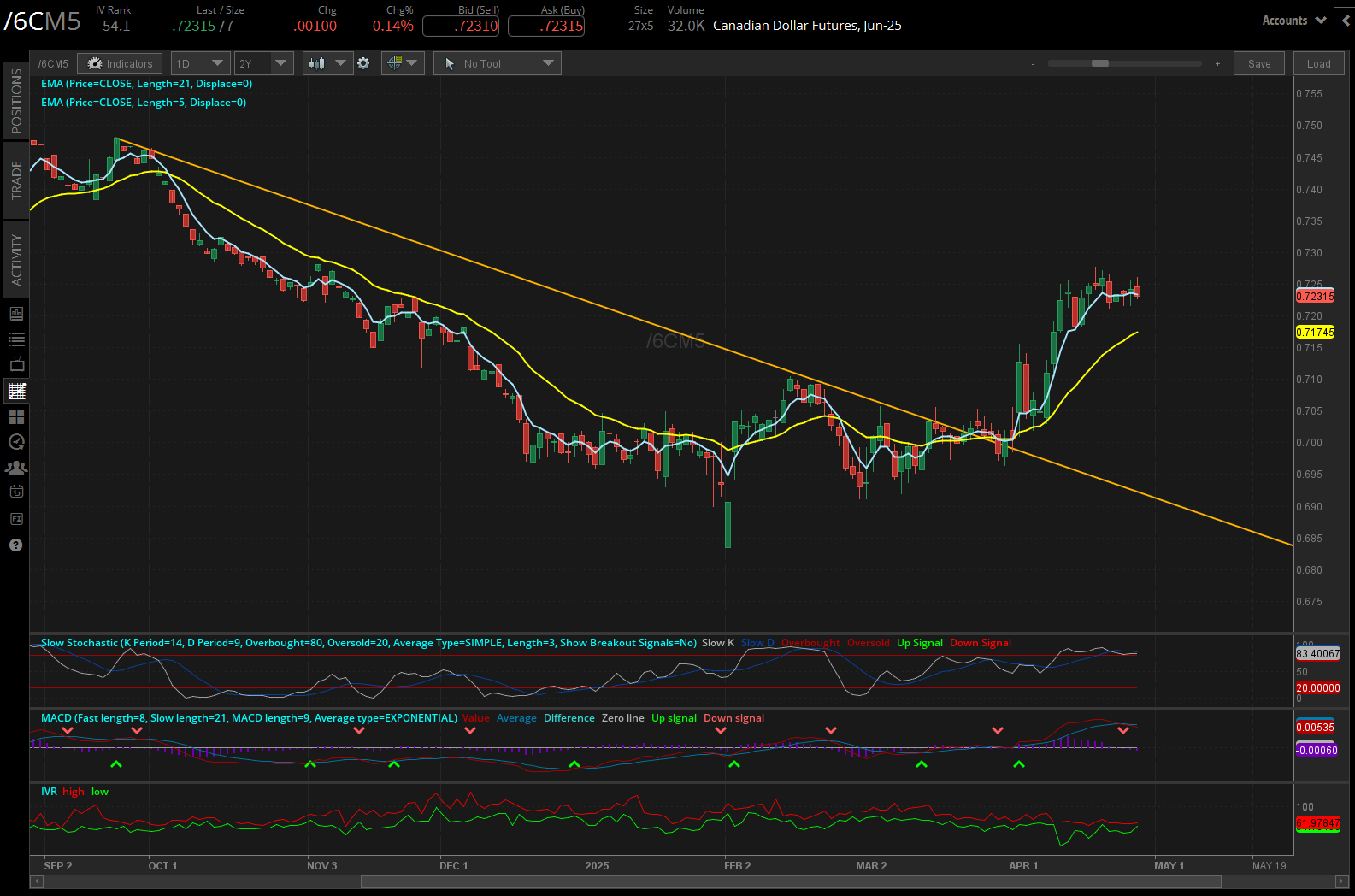Click the Save chart button
Screen dimensions: 1355x896
(1258, 63)
